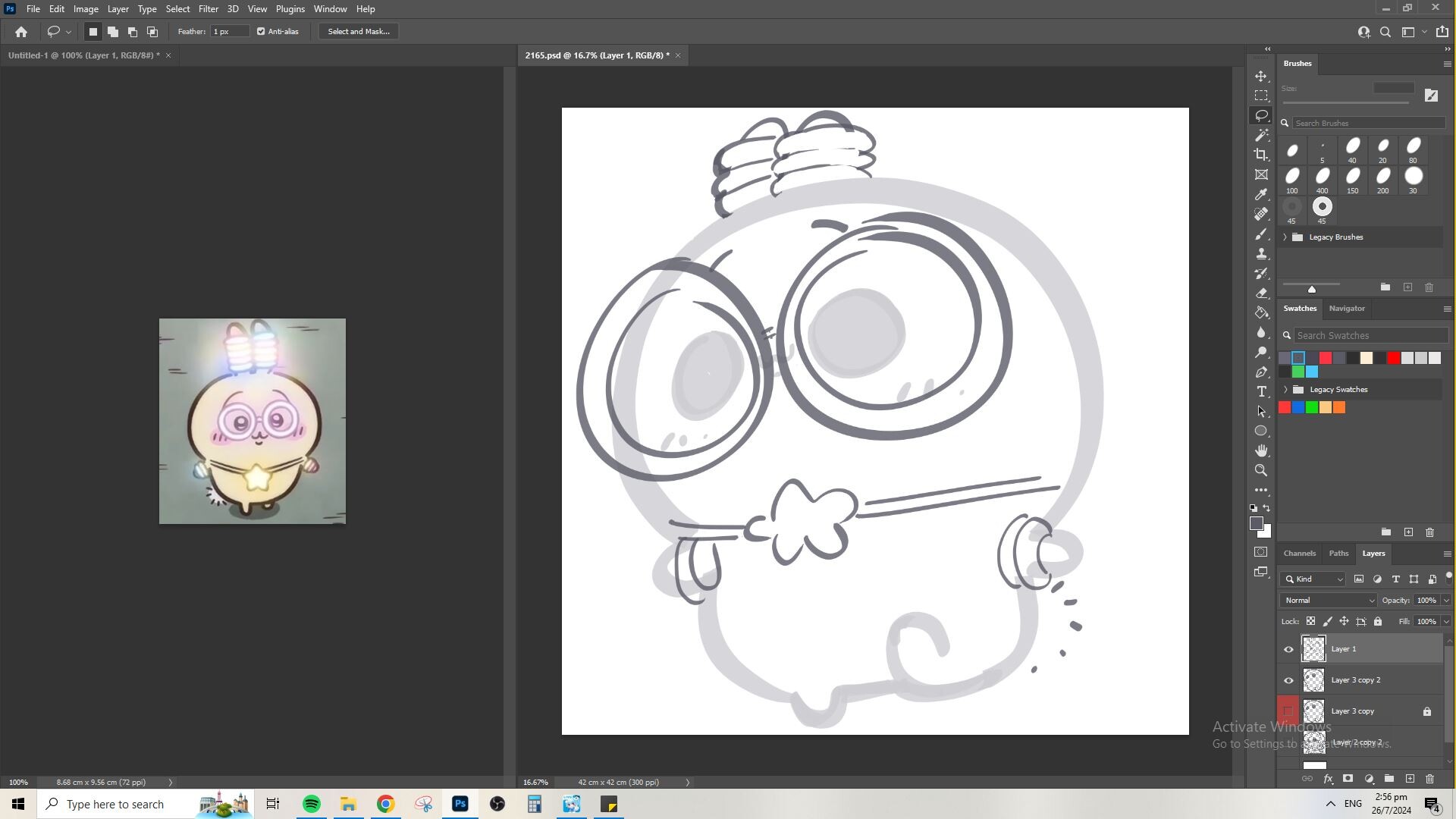Click Create new layer icon
The width and height of the screenshot is (1456, 819).
pos(1410,779)
